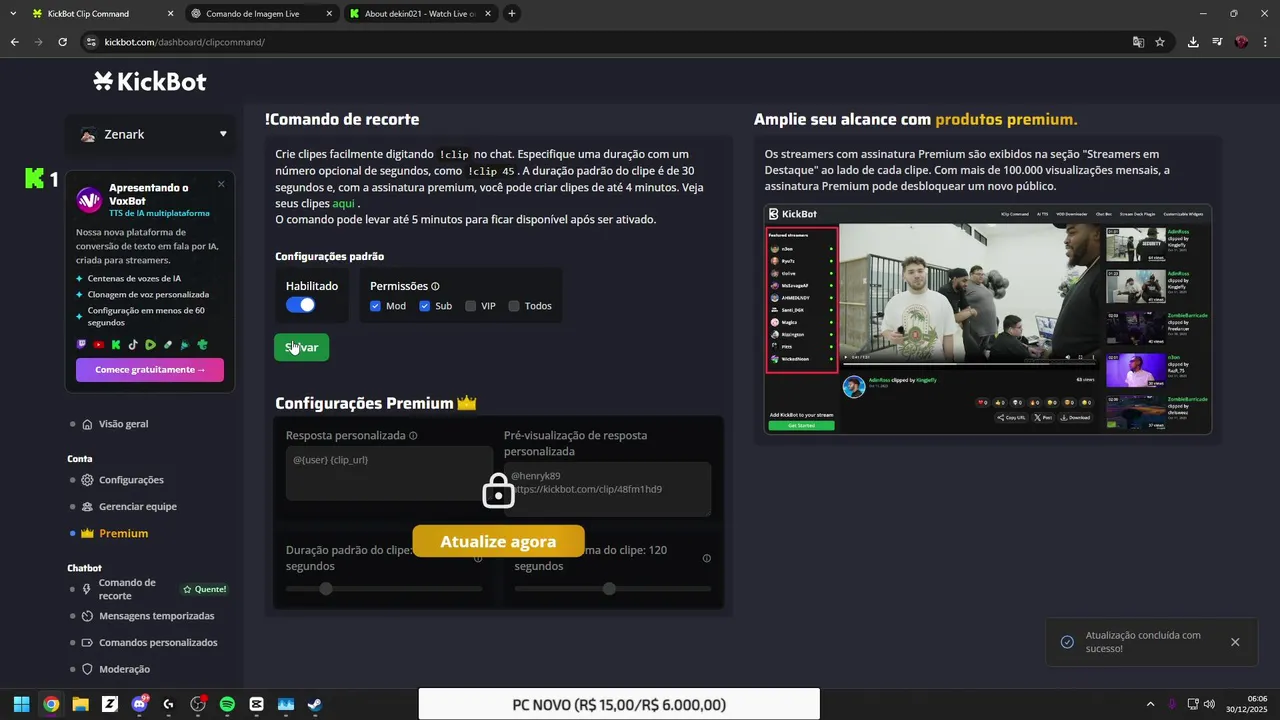Click the crown icon beside Premium
This screenshot has width=1280, height=720.
[88, 533]
